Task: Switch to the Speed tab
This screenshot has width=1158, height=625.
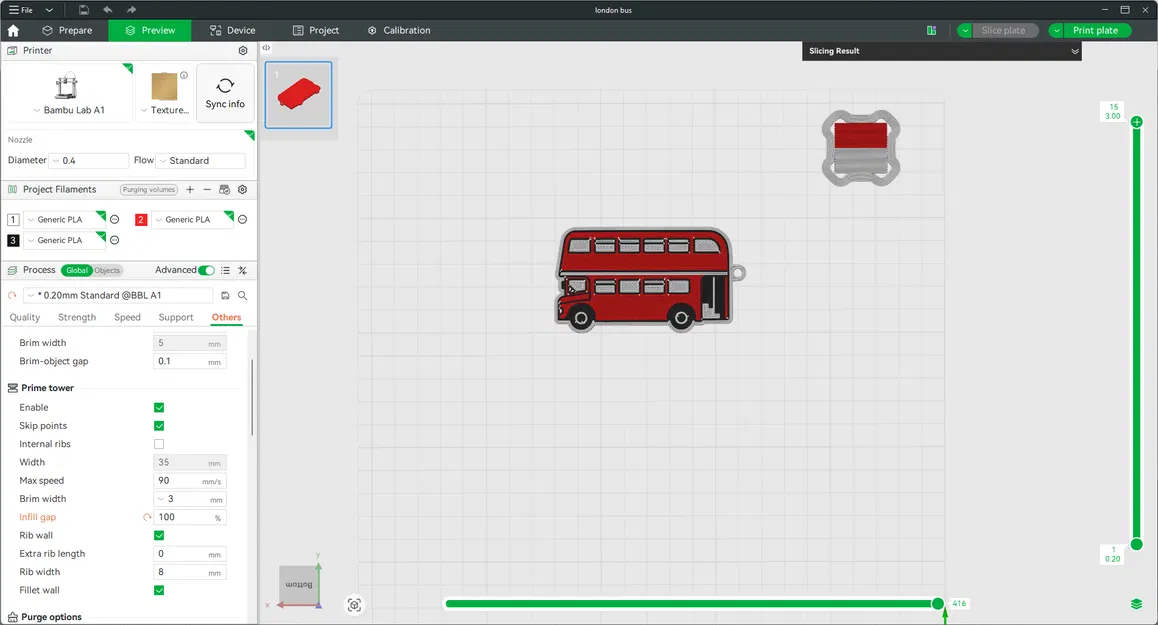Action: point(127,317)
